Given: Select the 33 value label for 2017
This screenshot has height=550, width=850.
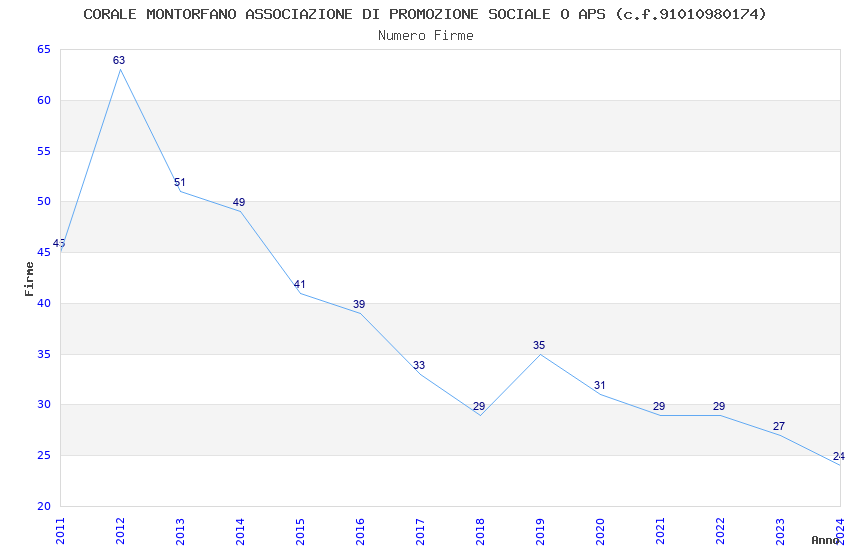Looking at the screenshot, I should point(419,365).
